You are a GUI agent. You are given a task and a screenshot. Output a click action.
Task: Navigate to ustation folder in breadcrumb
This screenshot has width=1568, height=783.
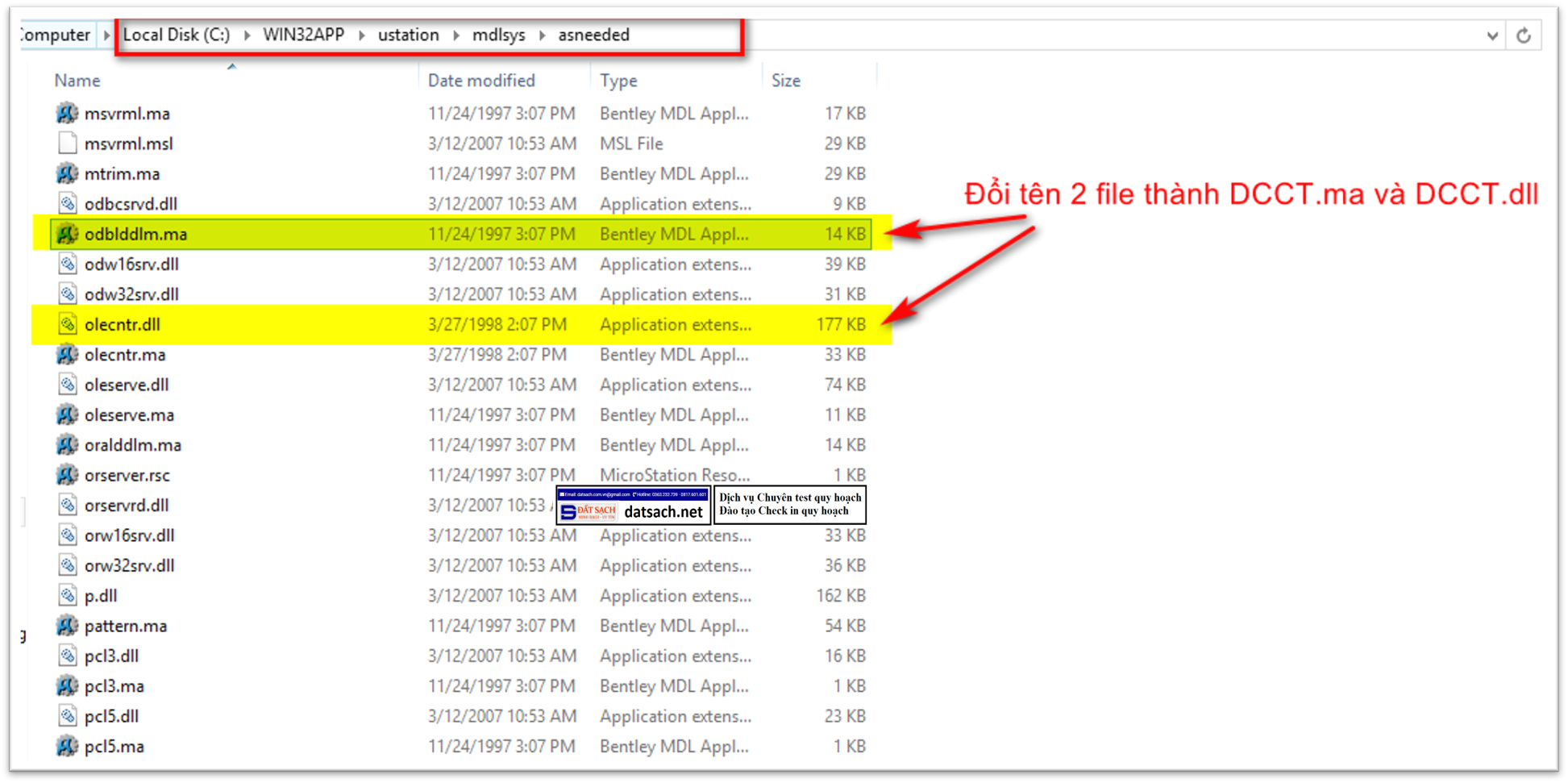[x=409, y=35]
